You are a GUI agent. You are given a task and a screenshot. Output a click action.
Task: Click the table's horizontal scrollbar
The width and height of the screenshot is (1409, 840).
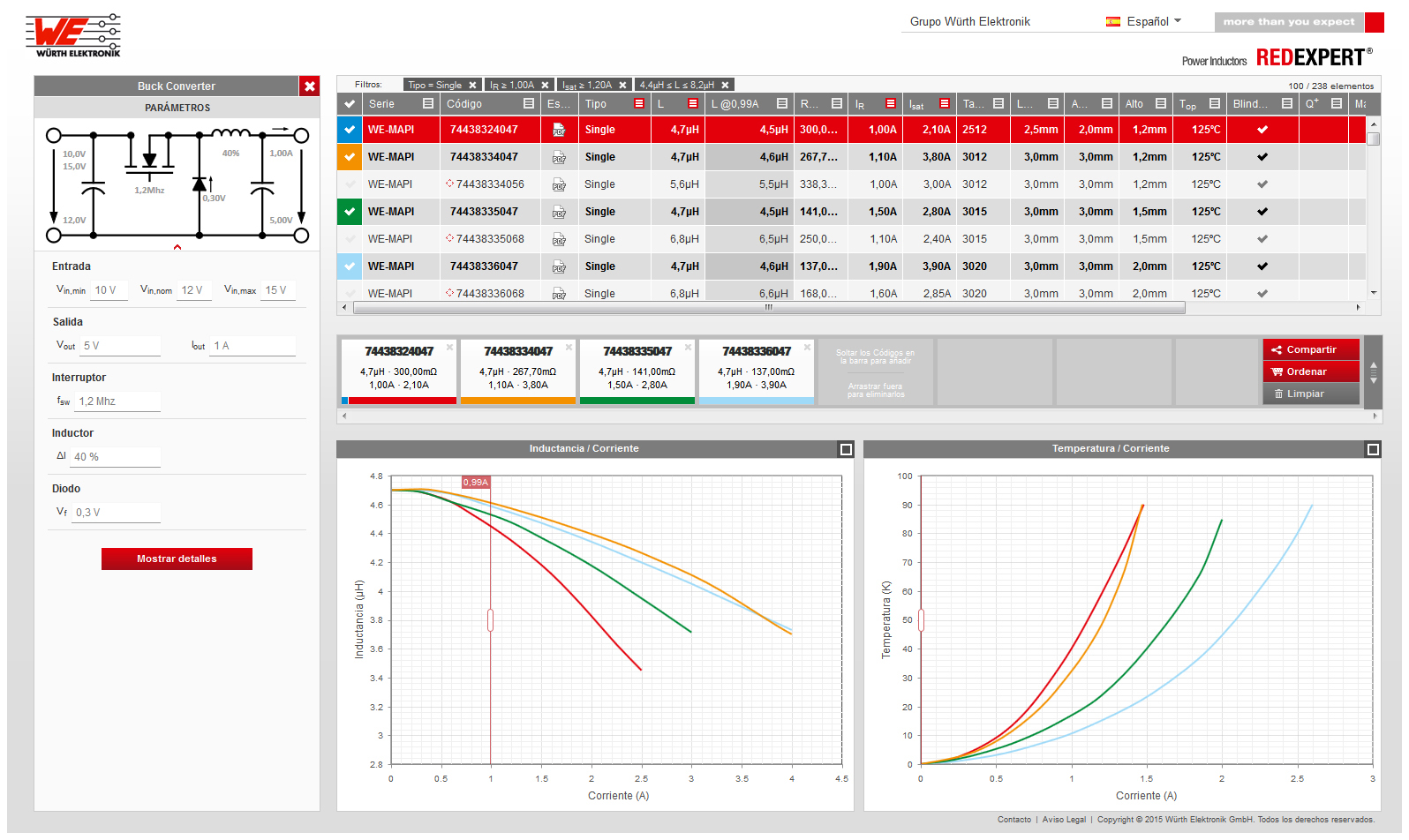(769, 308)
